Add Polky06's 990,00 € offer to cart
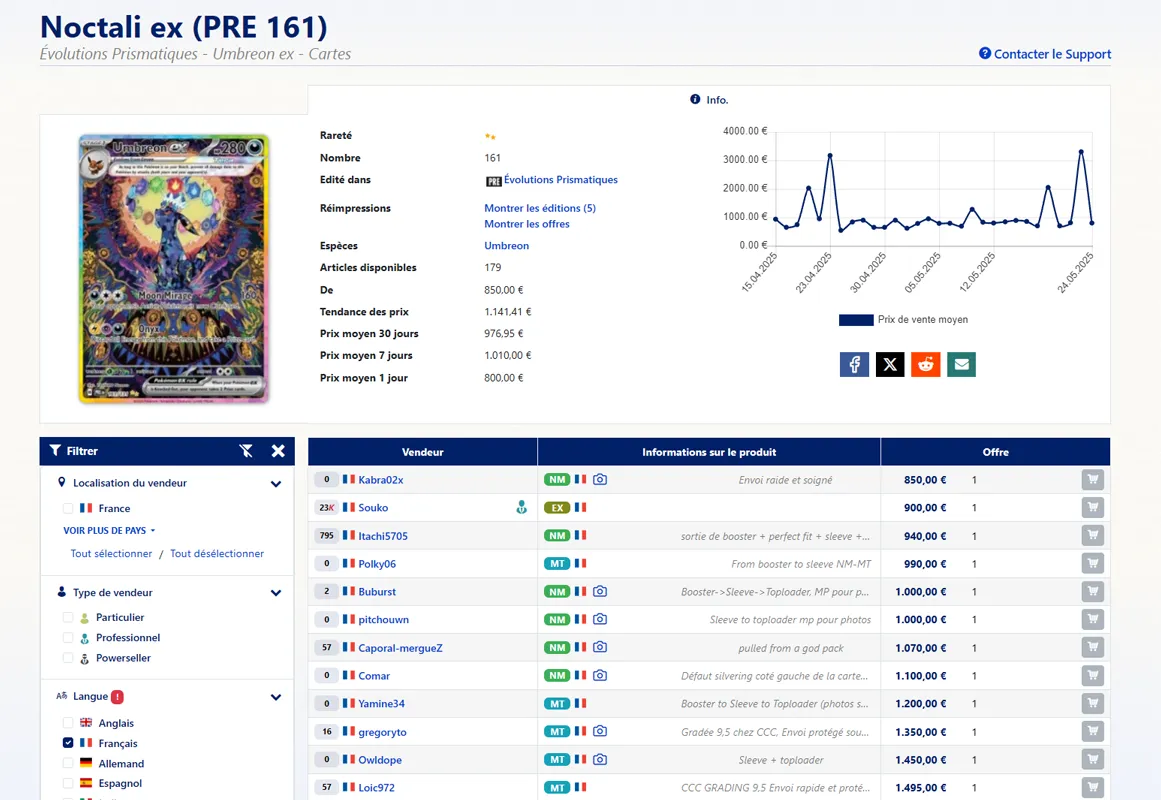The height and width of the screenshot is (800, 1161). coord(1092,564)
